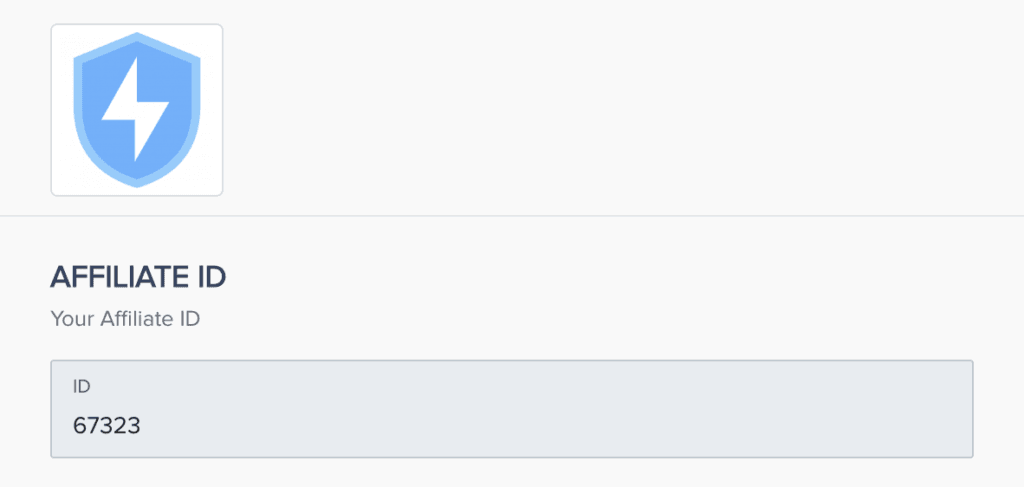Screen dimensions: 1024x487
Task: Click the AFFILIATE ID section heading
Action: click(138, 277)
